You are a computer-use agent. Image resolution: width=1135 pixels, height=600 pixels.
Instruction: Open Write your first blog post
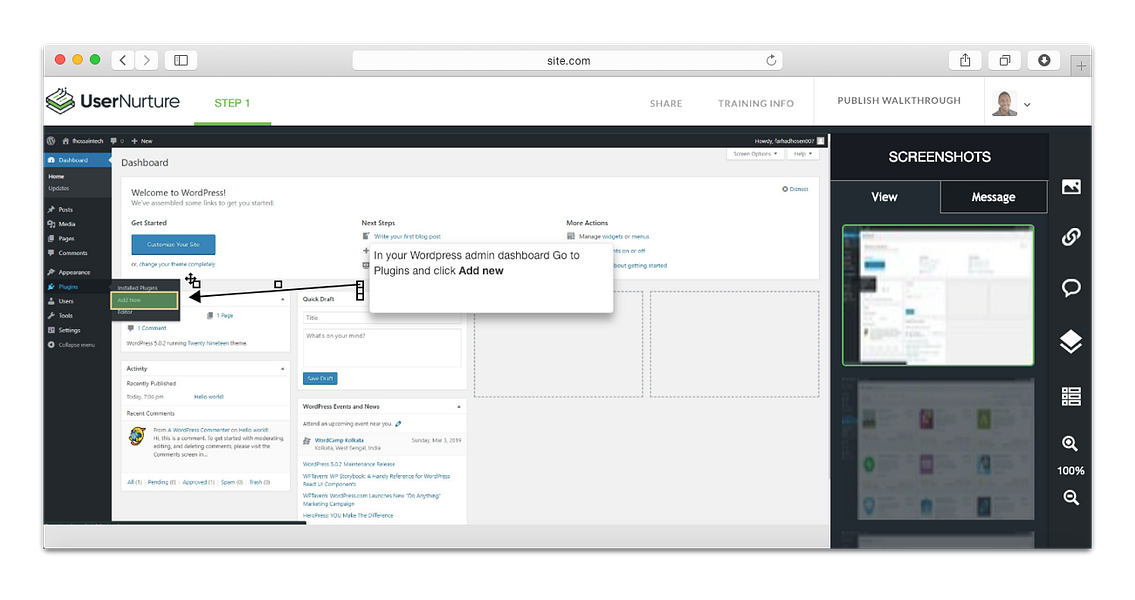[408, 237]
